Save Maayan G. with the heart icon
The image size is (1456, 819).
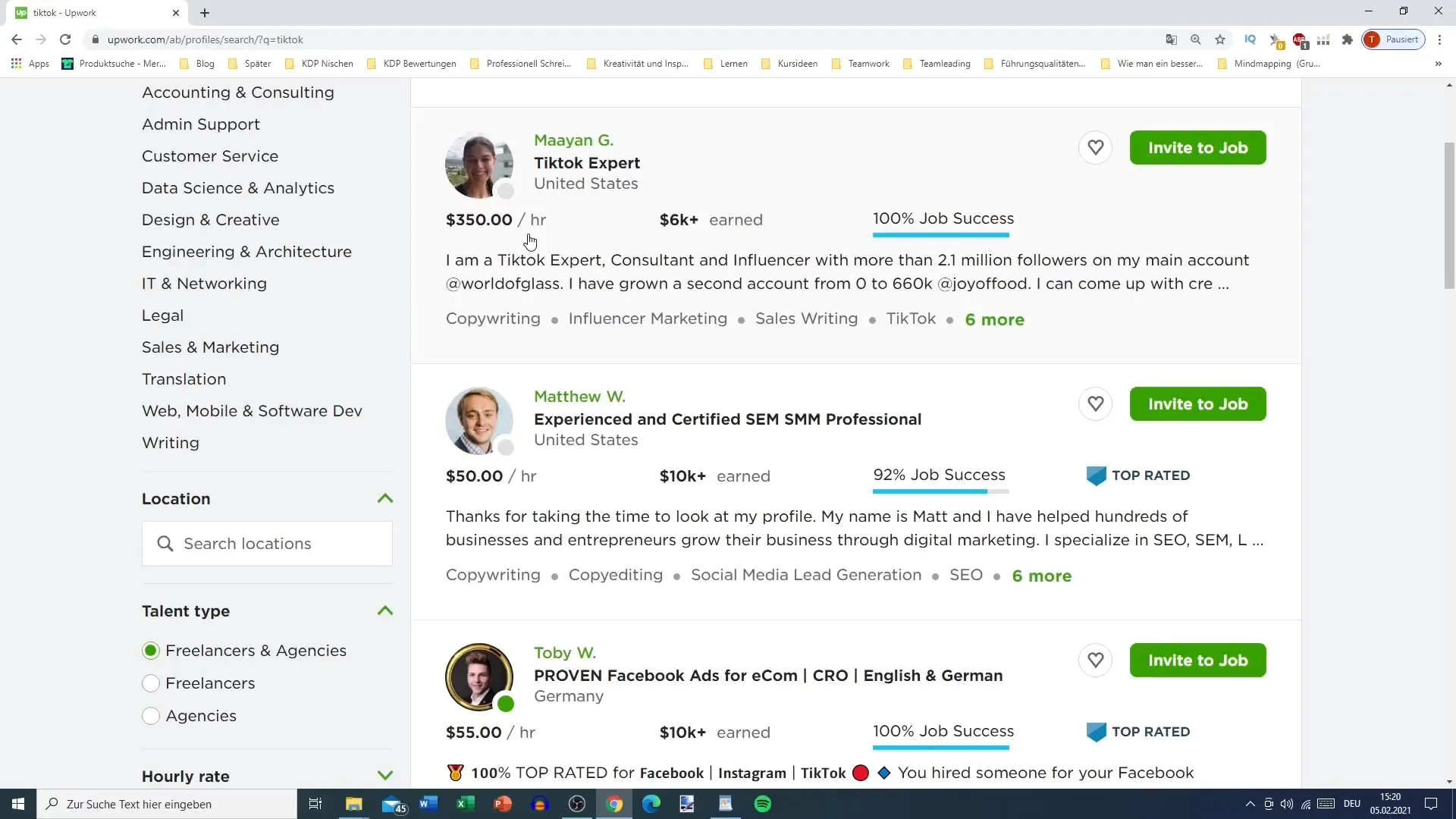tap(1095, 147)
